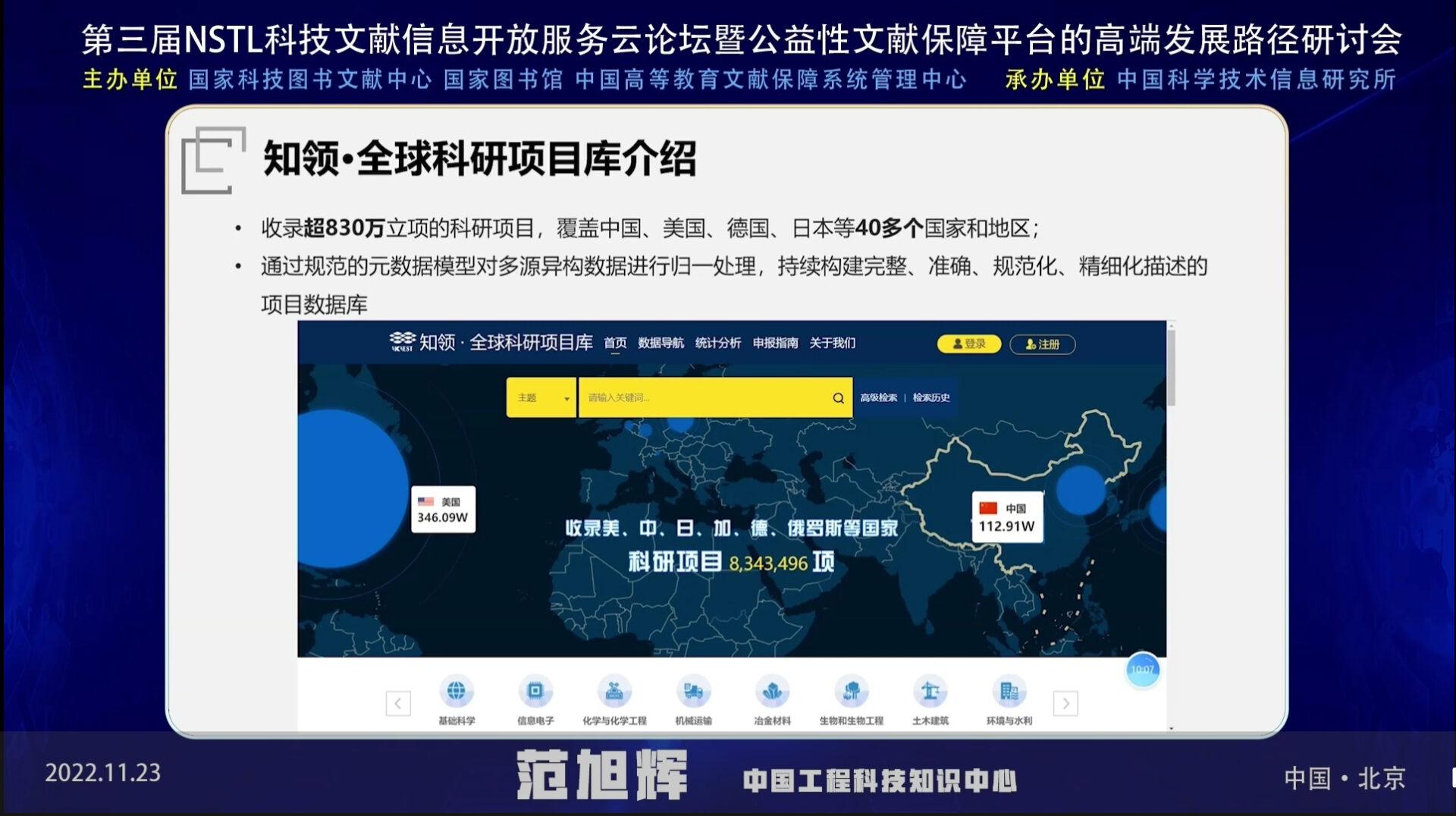Open the 环境与水利 category icon

1009,692
